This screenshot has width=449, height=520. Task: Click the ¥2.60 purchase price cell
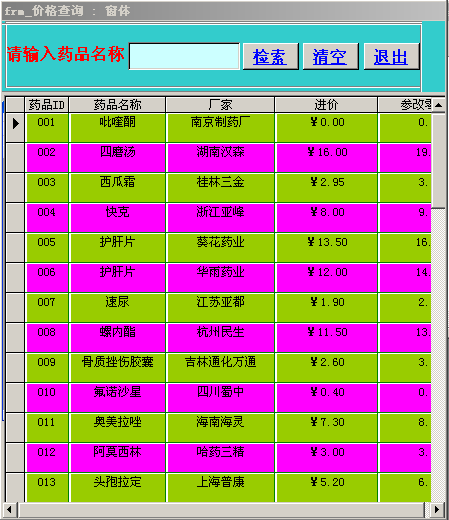327,368
